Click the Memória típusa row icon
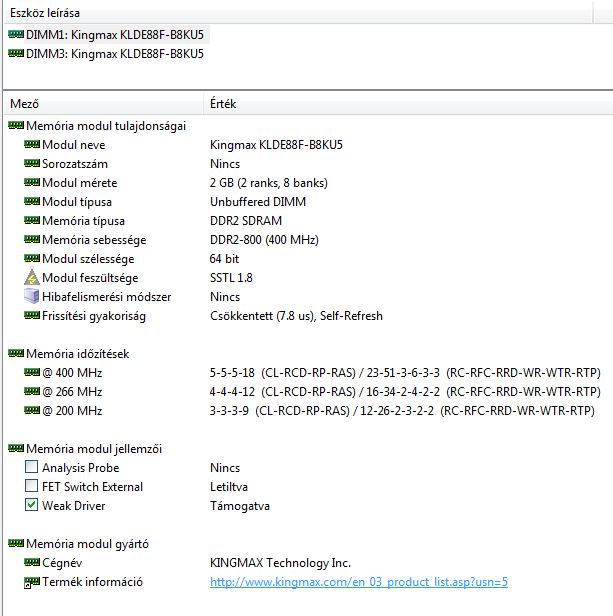This screenshot has width=613, height=616. [32, 220]
